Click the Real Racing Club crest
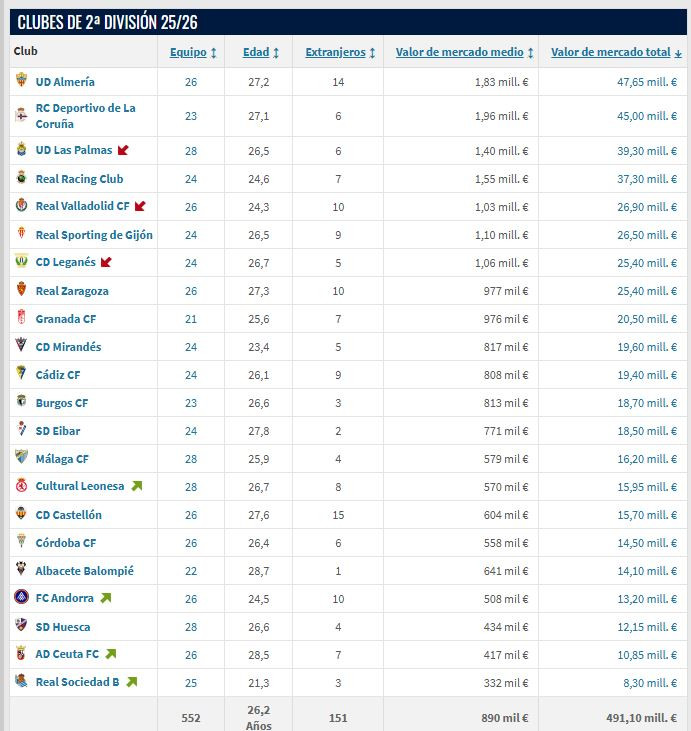 click(21, 177)
